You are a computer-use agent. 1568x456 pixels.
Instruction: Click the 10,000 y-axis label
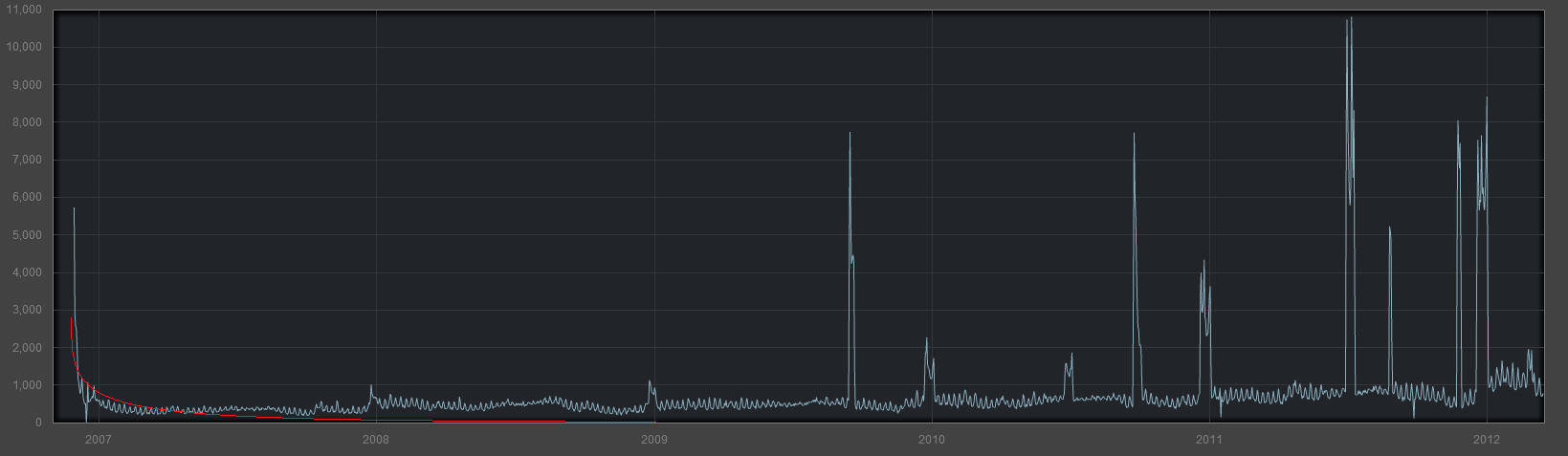pyautogui.click(x=24, y=47)
